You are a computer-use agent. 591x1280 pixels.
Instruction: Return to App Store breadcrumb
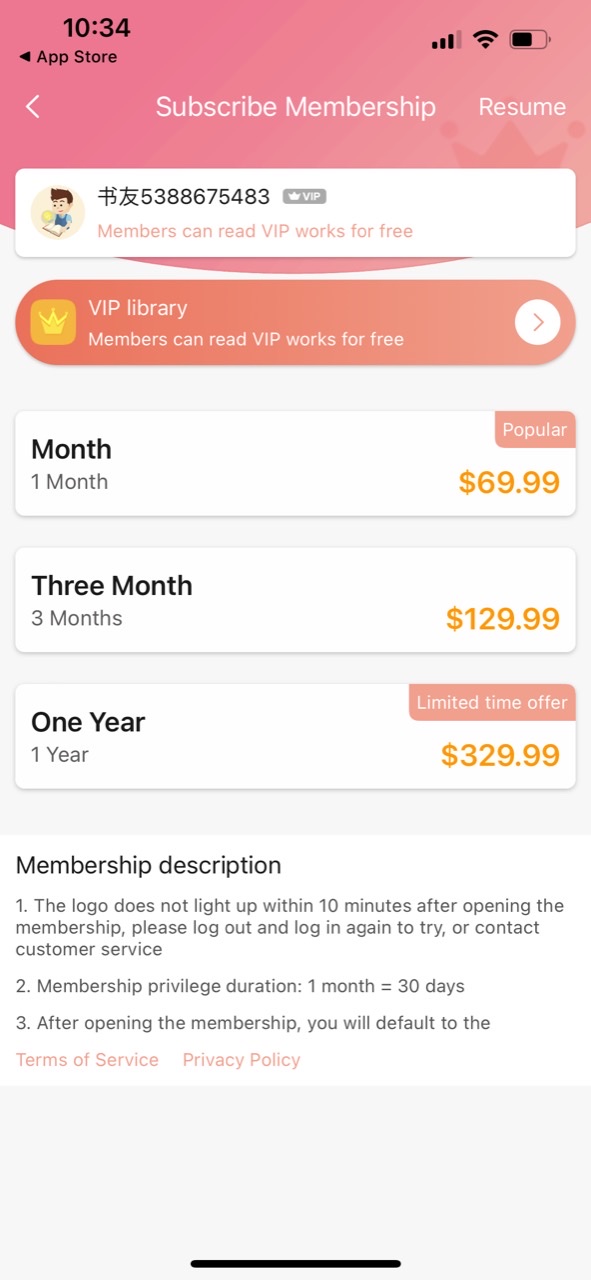[x=68, y=57]
